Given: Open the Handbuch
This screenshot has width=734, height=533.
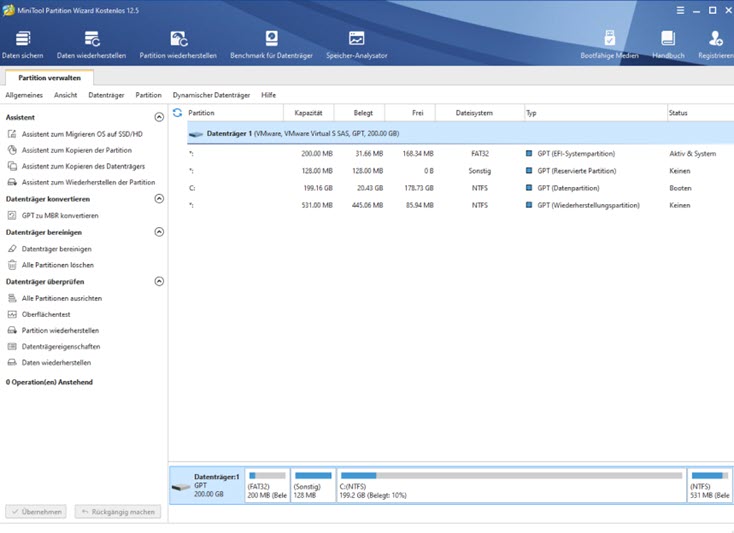Looking at the screenshot, I should pyautogui.click(x=668, y=45).
